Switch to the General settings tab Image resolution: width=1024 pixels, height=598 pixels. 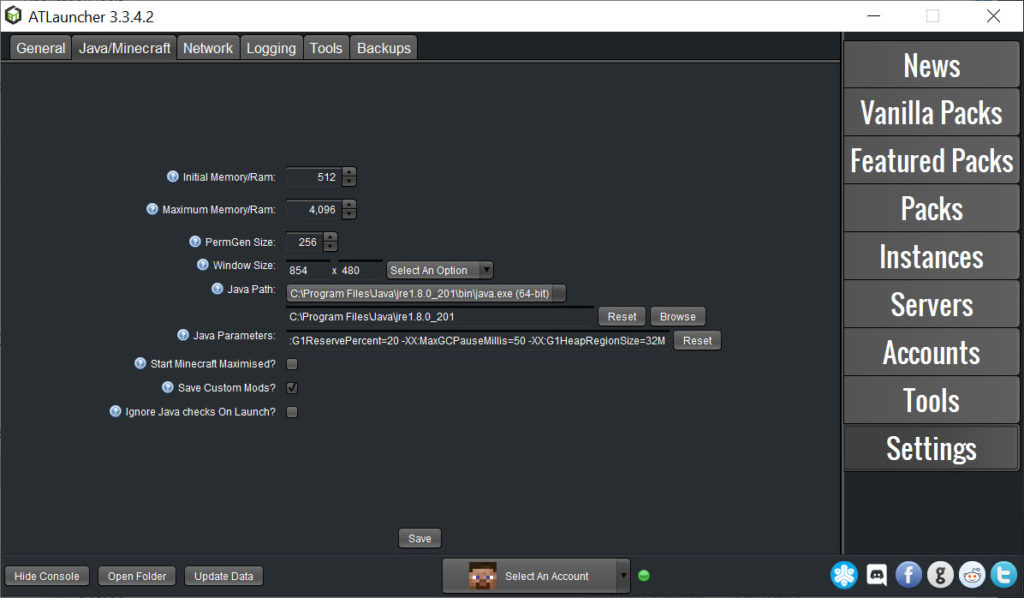coord(40,48)
